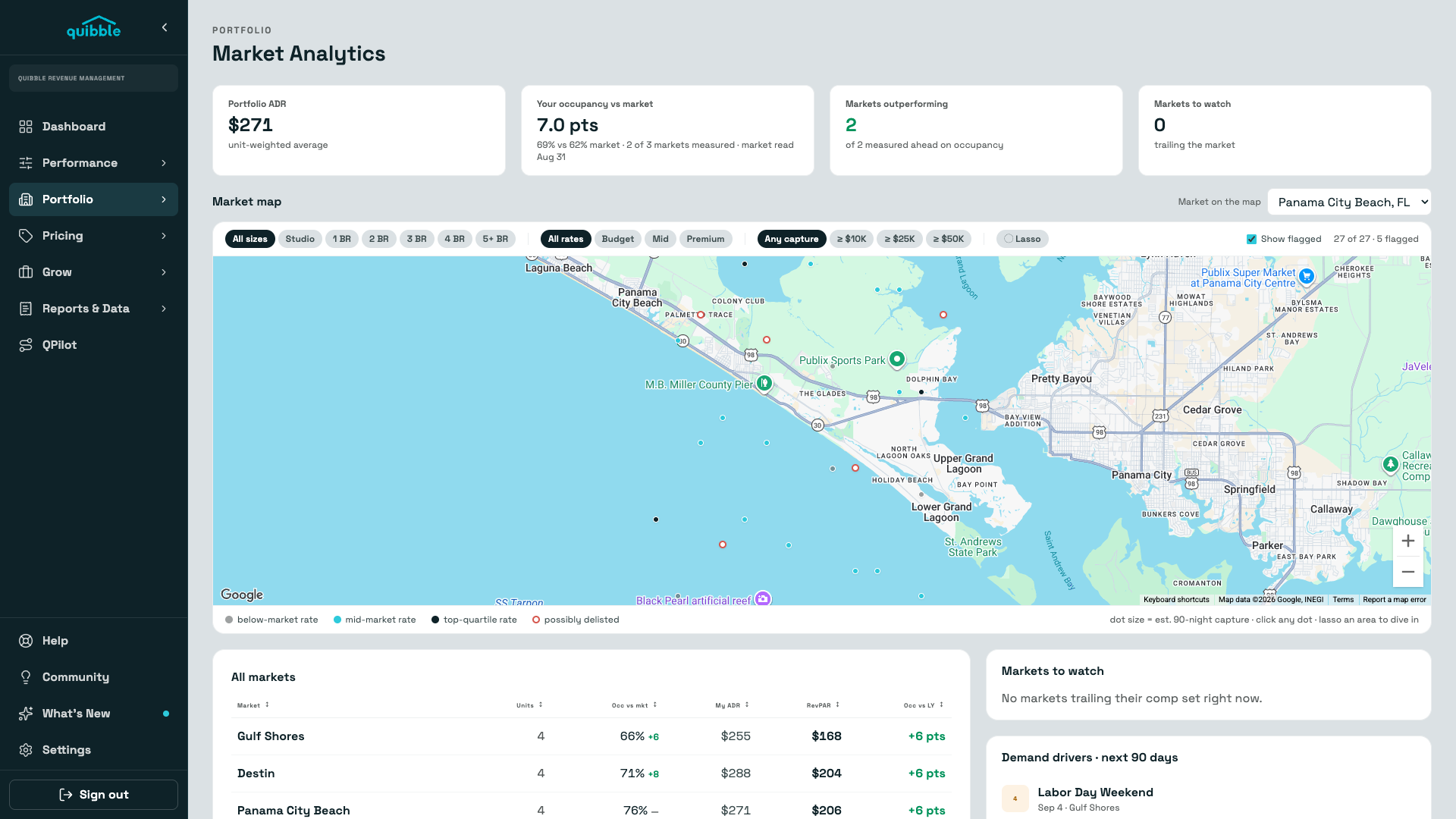Select the All sizes filter
Viewport: 1456px width, 819px height.
point(249,239)
